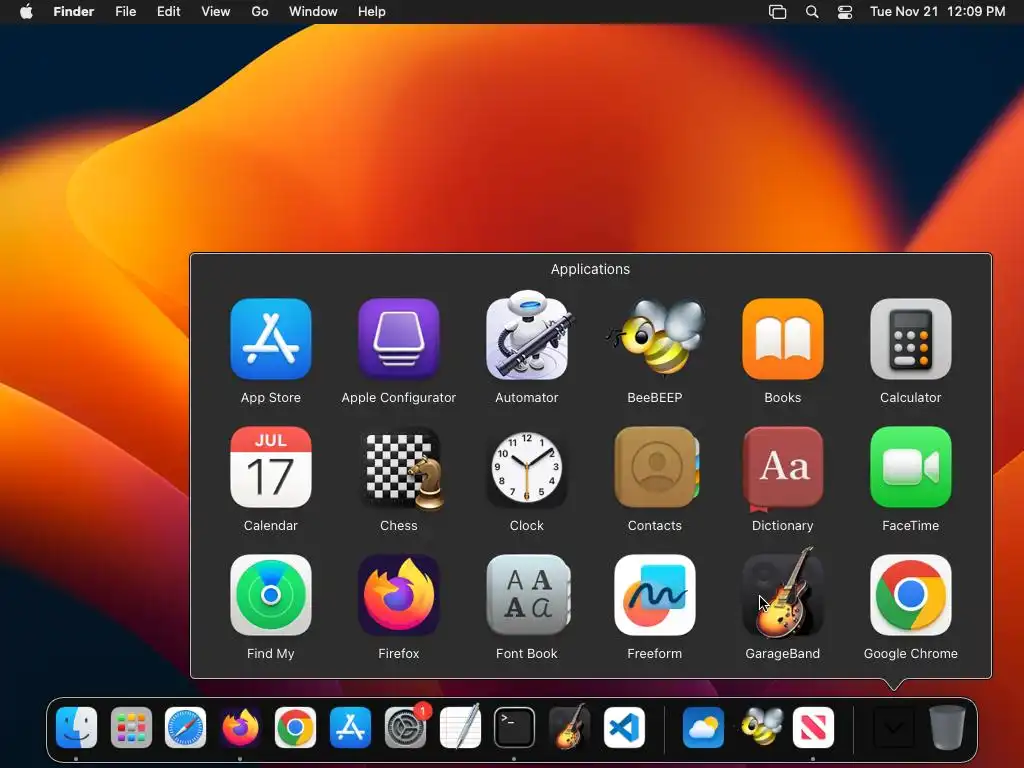The height and width of the screenshot is (768, 1024).
Task: Open the Trash in the Dock
Action: [947, 727]
